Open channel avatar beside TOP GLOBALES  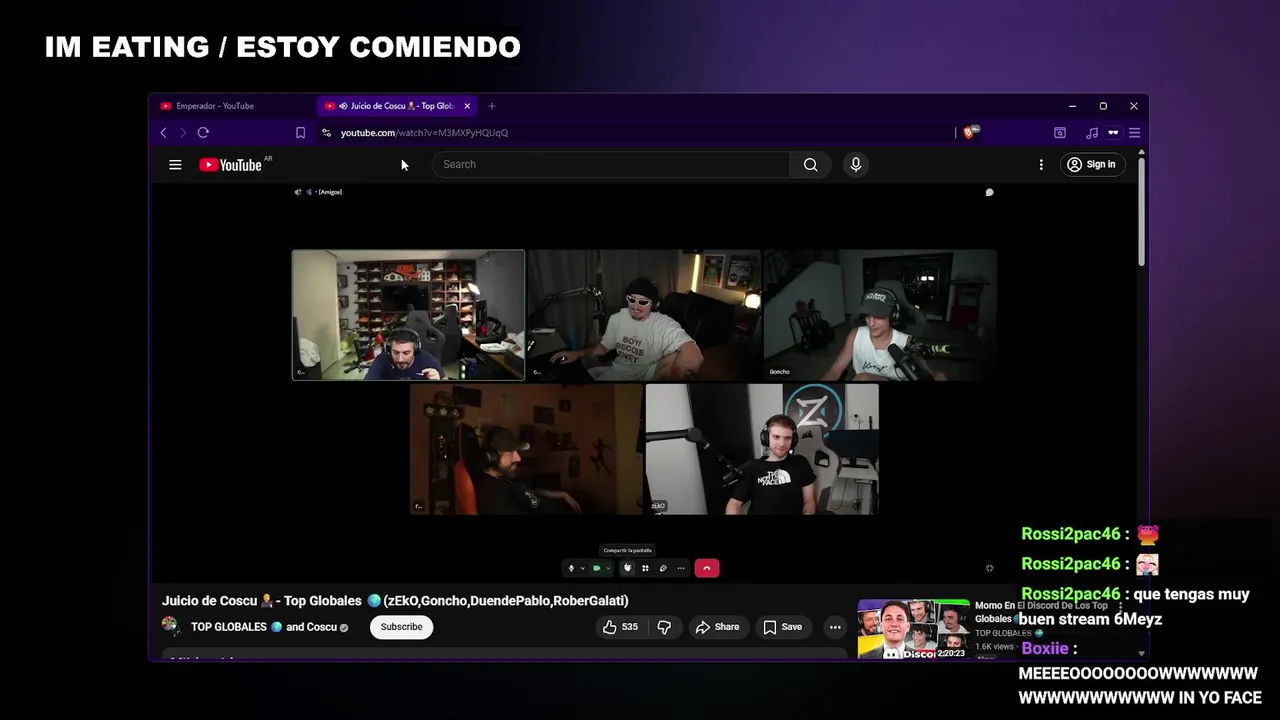click(171, 626)
